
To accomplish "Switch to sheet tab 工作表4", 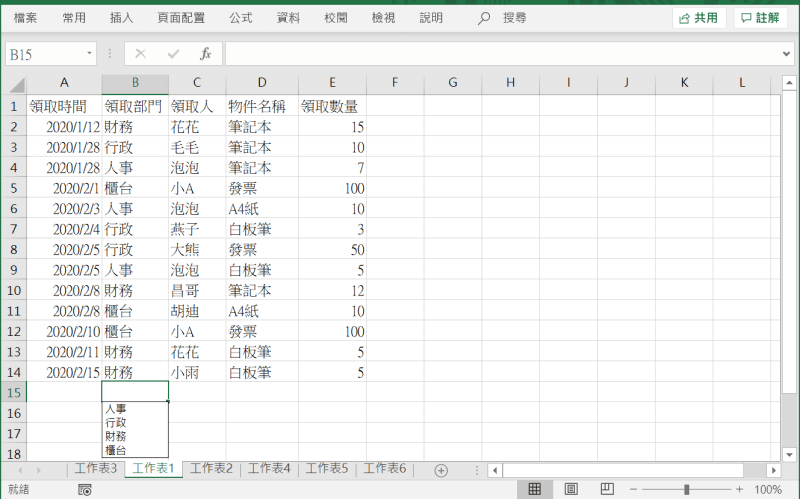I will point(269,468).
